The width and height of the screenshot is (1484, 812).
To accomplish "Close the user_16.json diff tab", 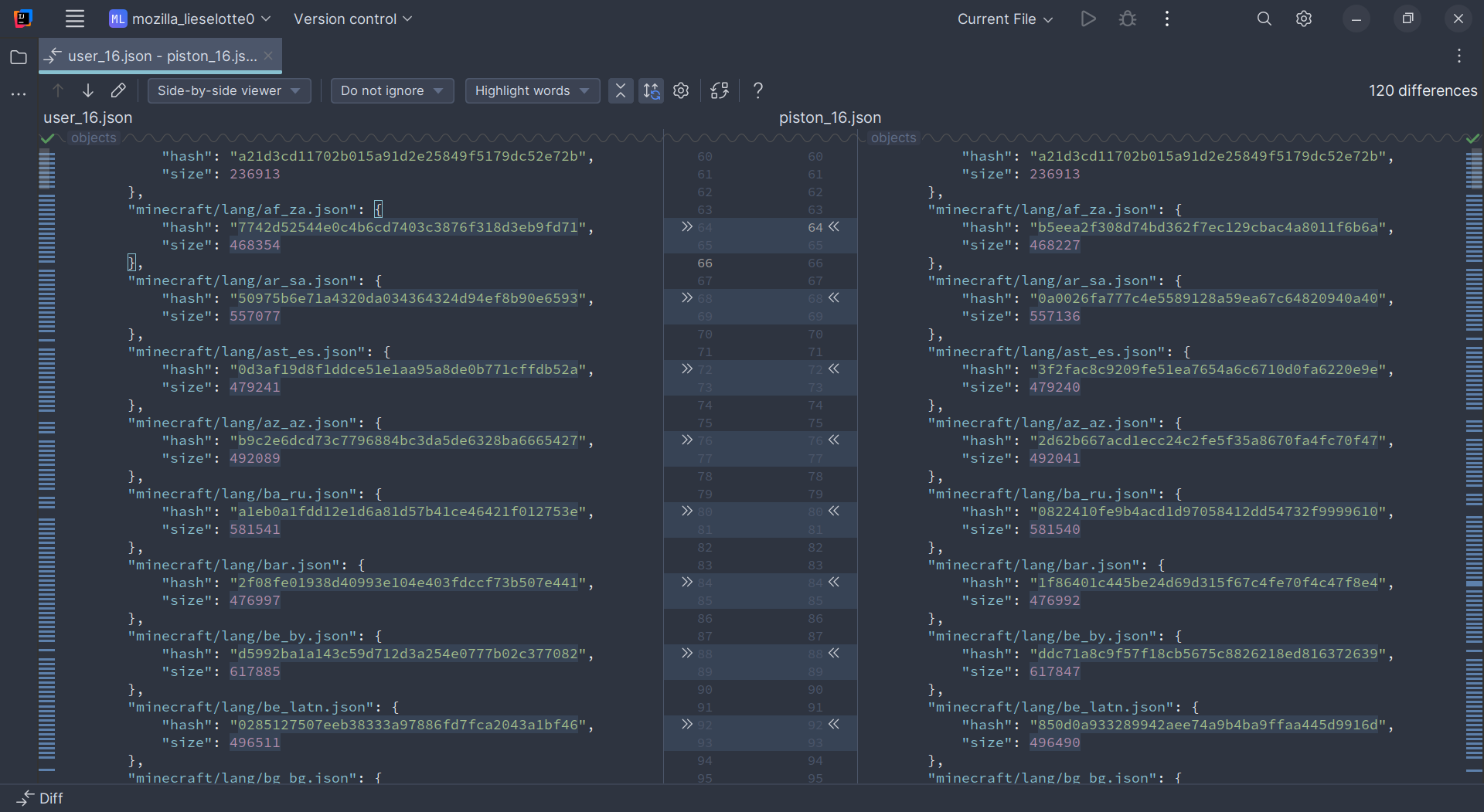I will (x=268, y=56).
